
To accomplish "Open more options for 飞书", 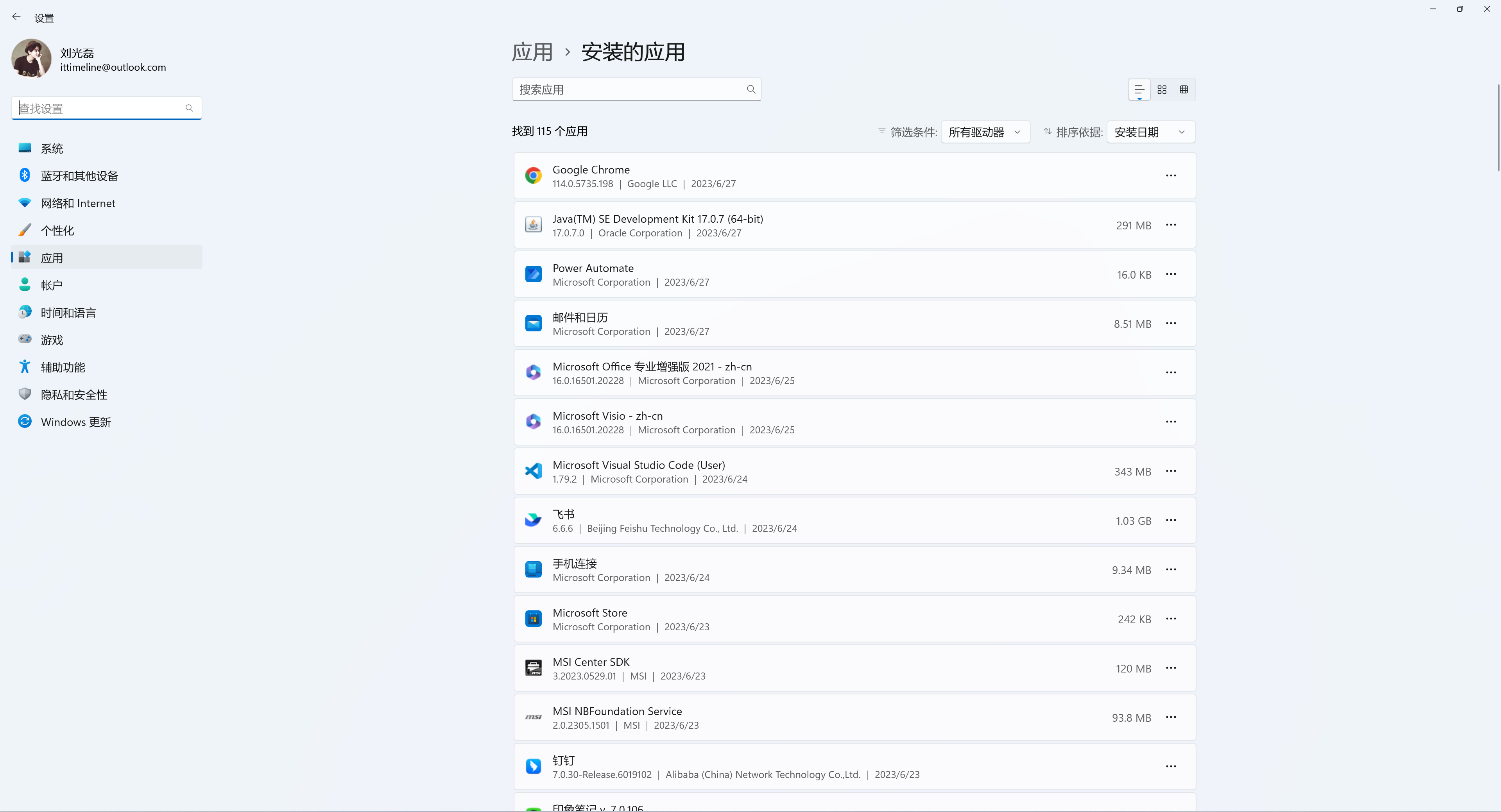I will pyautogui.click(x=1171, y=520).
